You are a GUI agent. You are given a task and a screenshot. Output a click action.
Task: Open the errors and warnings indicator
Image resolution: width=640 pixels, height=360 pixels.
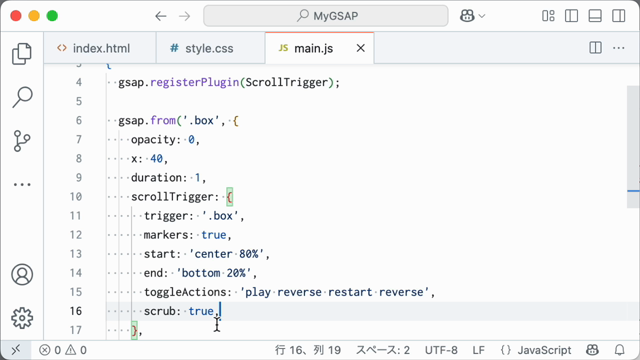click(63, 350)
